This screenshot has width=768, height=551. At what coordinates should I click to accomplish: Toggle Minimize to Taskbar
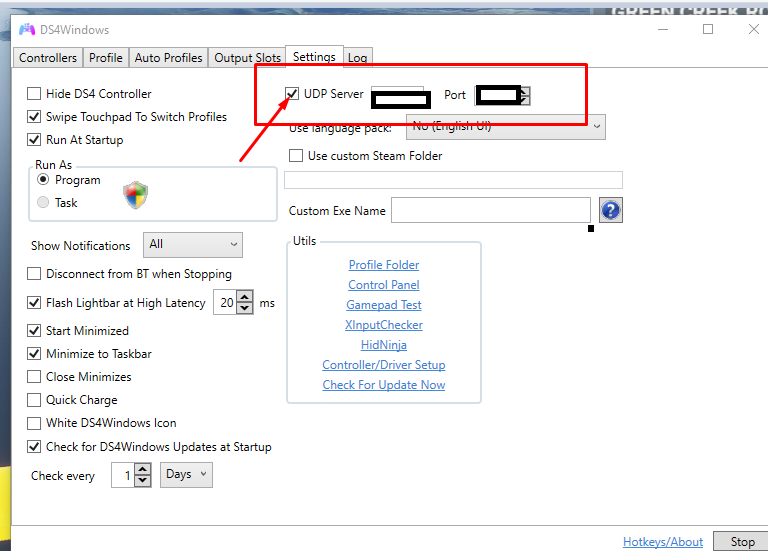click(34, 354)
